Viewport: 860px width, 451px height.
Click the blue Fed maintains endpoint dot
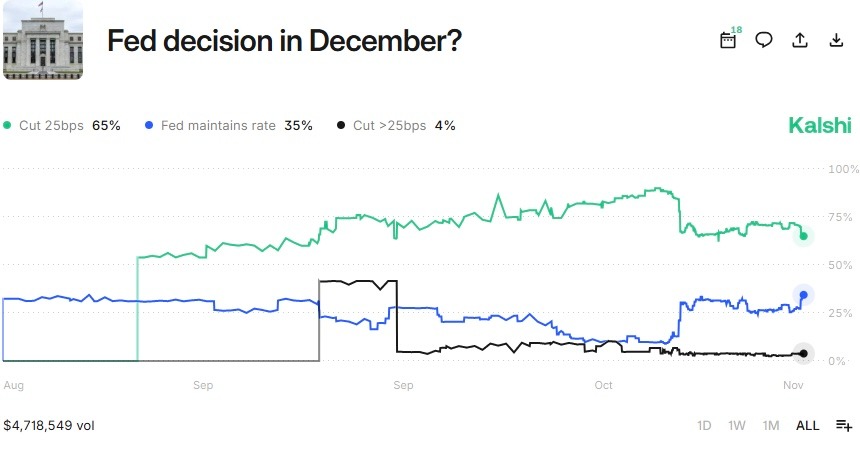[804, 295]
